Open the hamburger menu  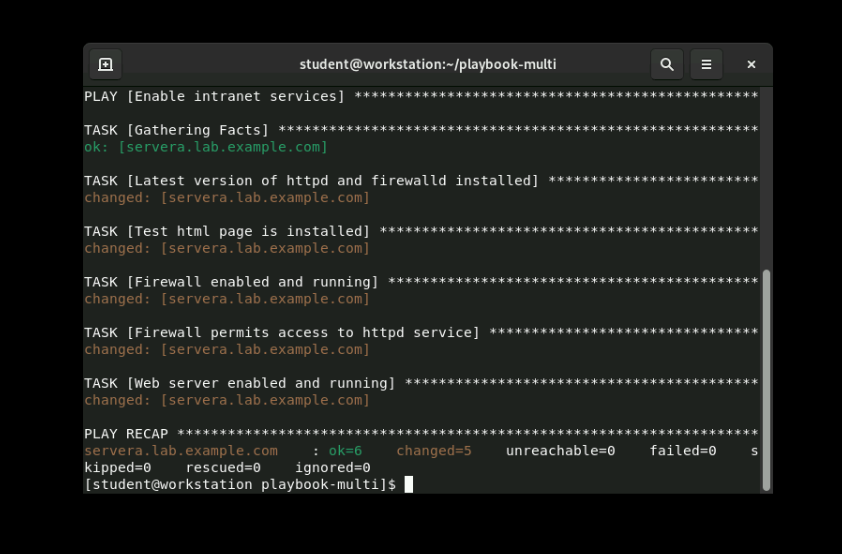(x=706, y=64)
